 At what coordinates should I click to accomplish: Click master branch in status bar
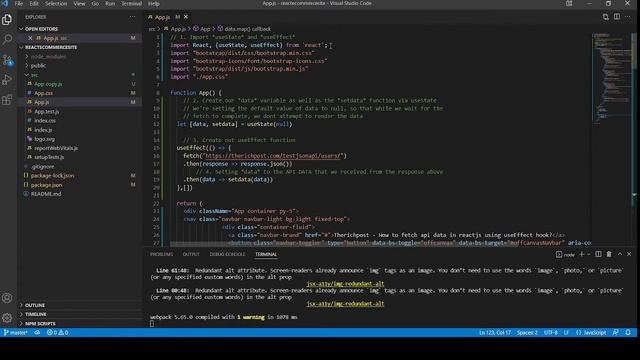(x=16, y=333)
